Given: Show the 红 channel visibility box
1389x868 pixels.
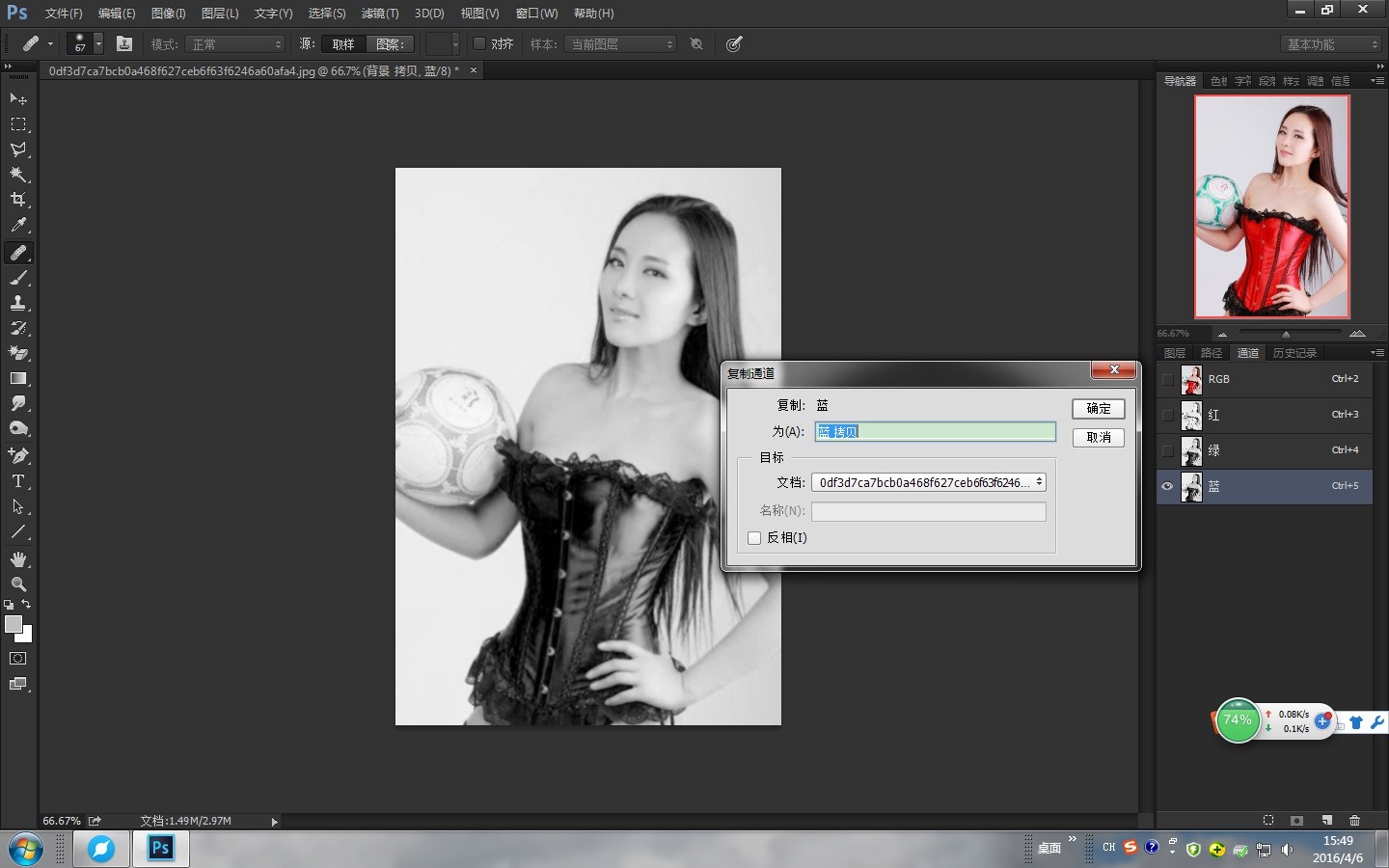Looking at the screenshot, I should pyautogui.click(x=1167, y=415).
